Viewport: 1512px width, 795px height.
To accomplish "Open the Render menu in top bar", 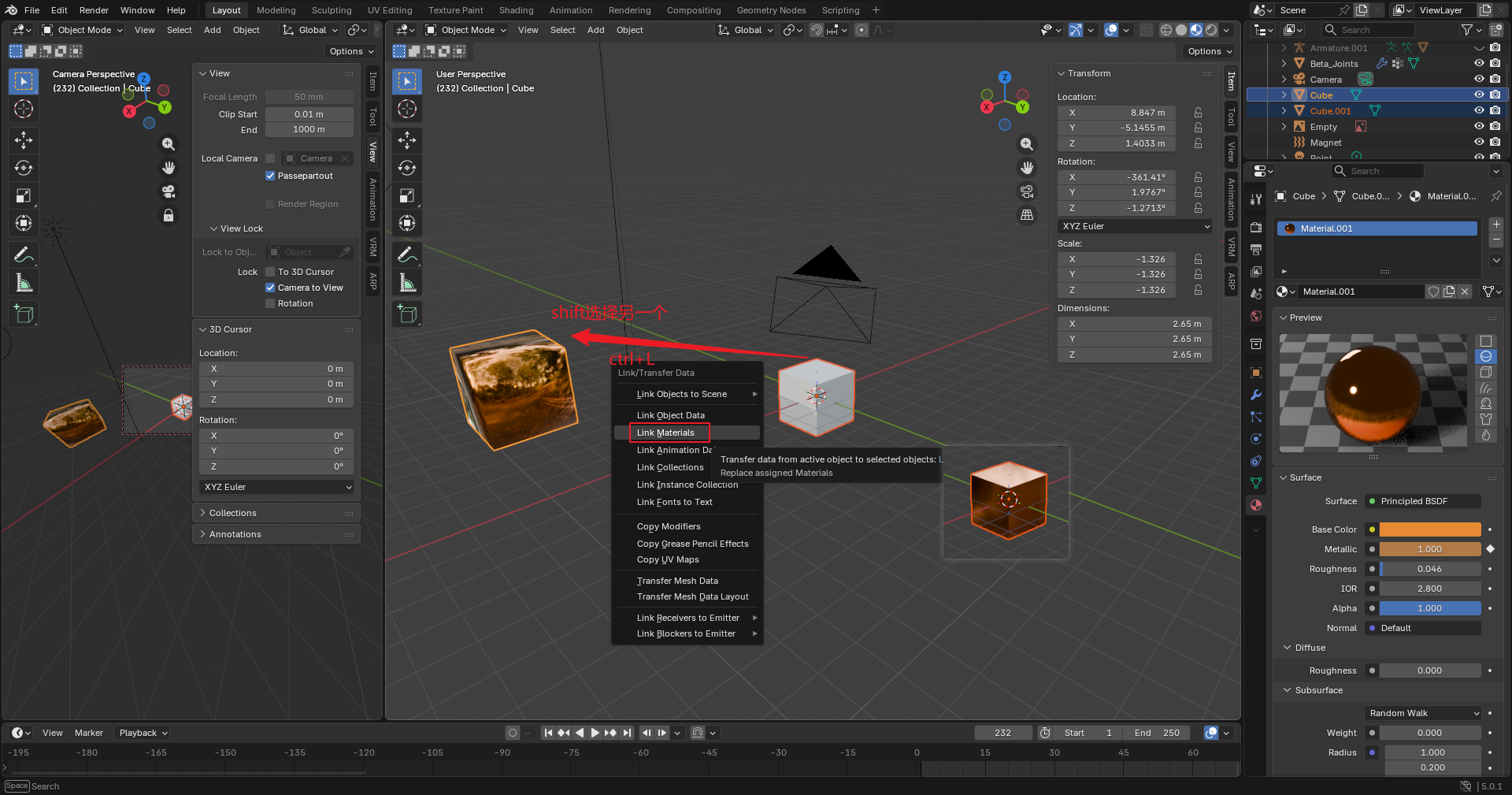I will pos(94,10).
